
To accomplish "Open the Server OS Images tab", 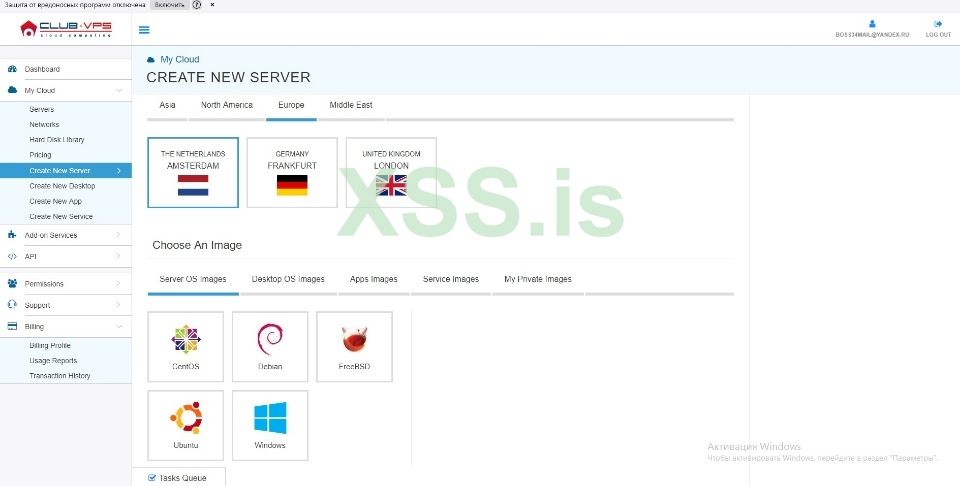I will click(x=193, y=279).
